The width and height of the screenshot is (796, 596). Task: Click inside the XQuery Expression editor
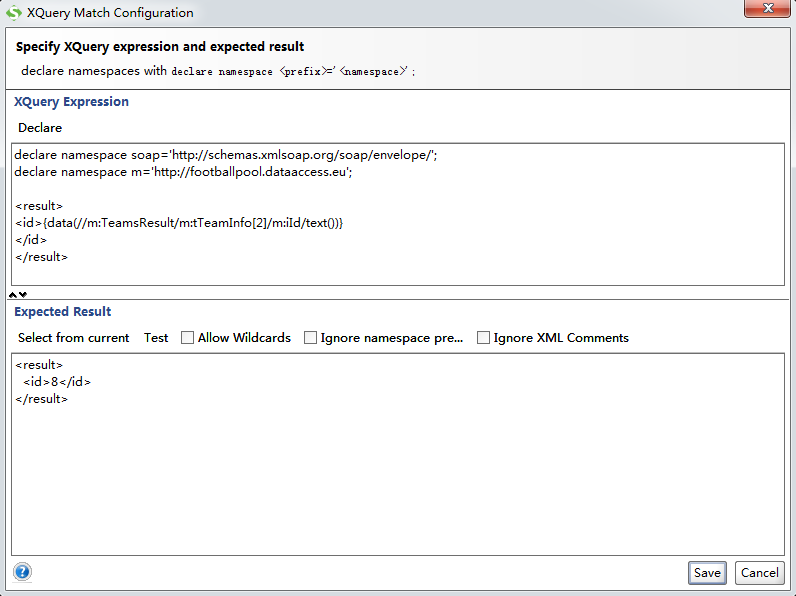398,214
